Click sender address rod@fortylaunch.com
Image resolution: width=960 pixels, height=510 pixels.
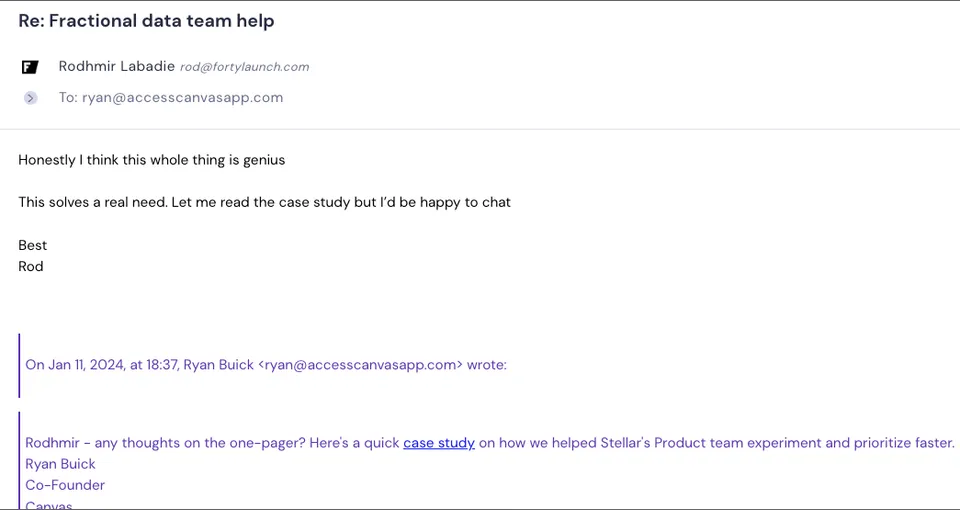tap(244, 67)
